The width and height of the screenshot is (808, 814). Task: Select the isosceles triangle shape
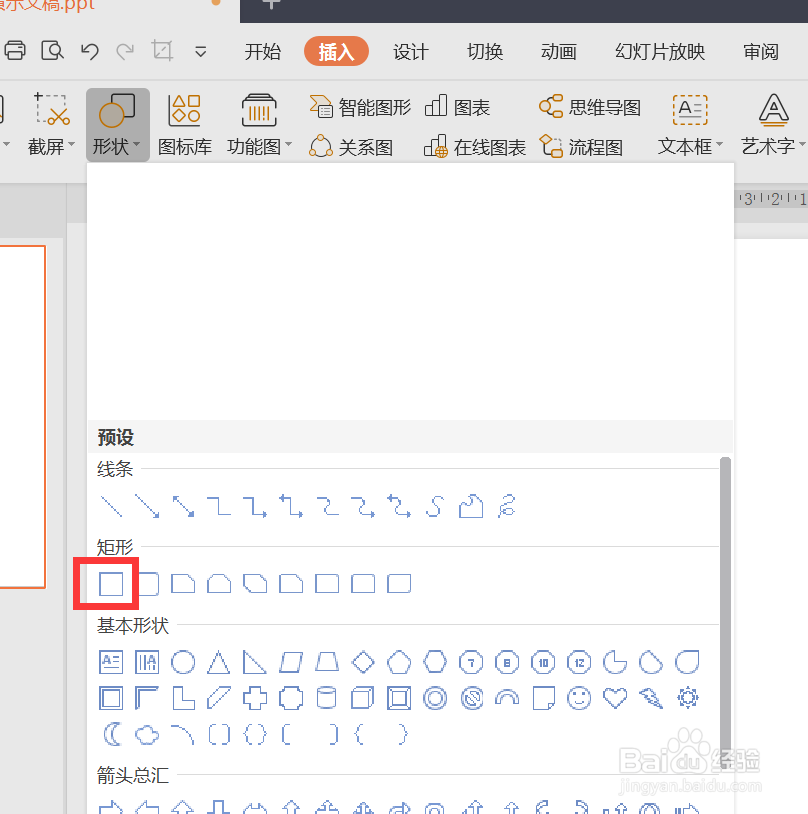(x=219, y=662)
